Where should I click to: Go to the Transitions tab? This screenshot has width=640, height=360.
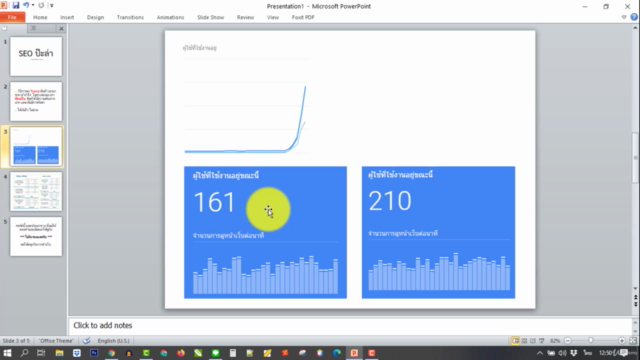(130, 17)
